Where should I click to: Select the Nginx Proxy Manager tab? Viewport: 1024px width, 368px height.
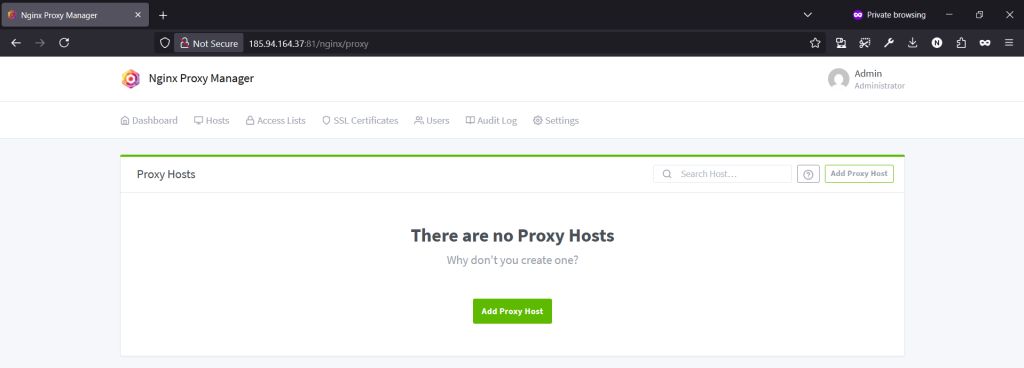(x=76, y=15)
